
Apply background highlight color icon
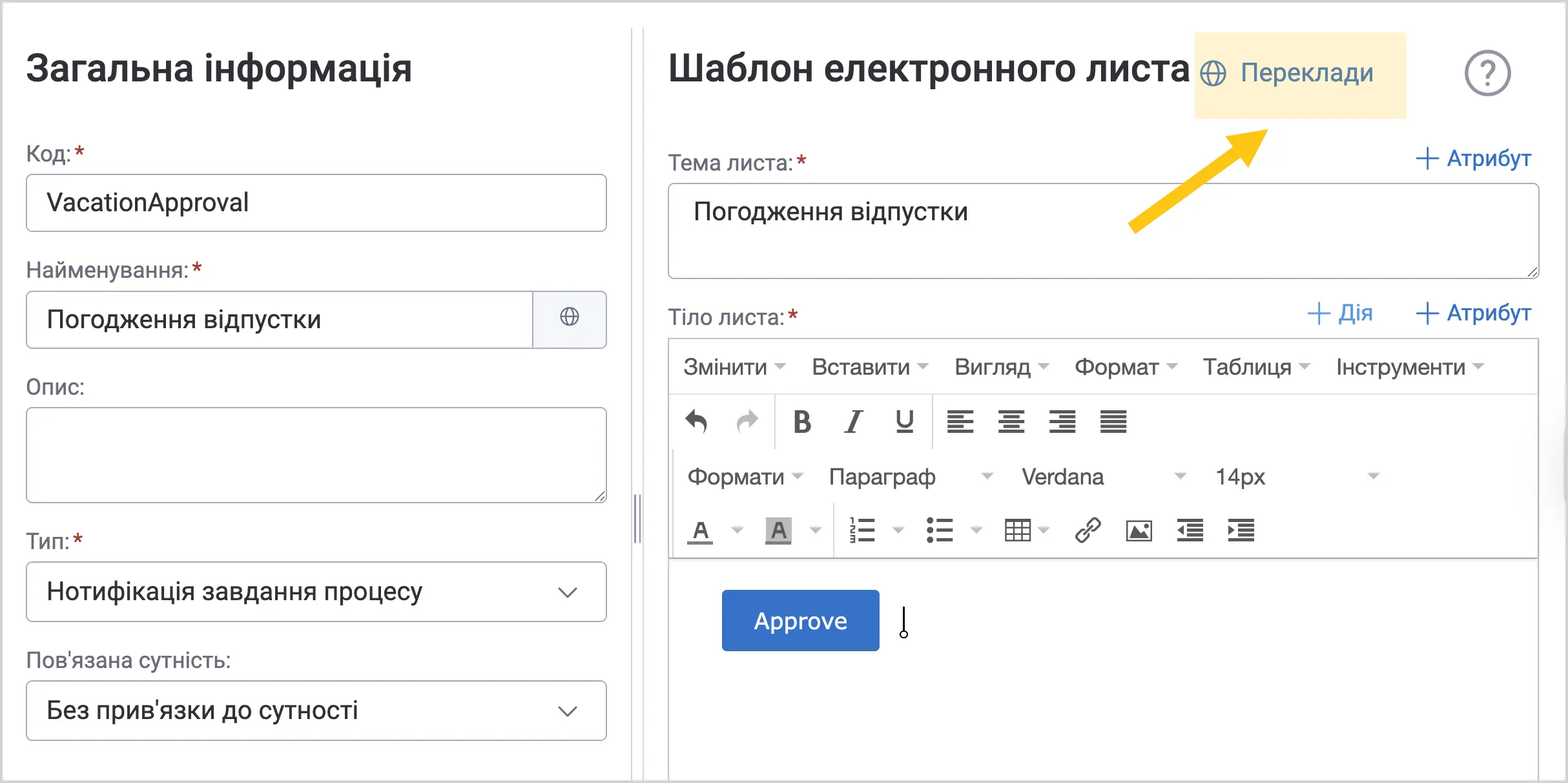click(x=778, y=531)
